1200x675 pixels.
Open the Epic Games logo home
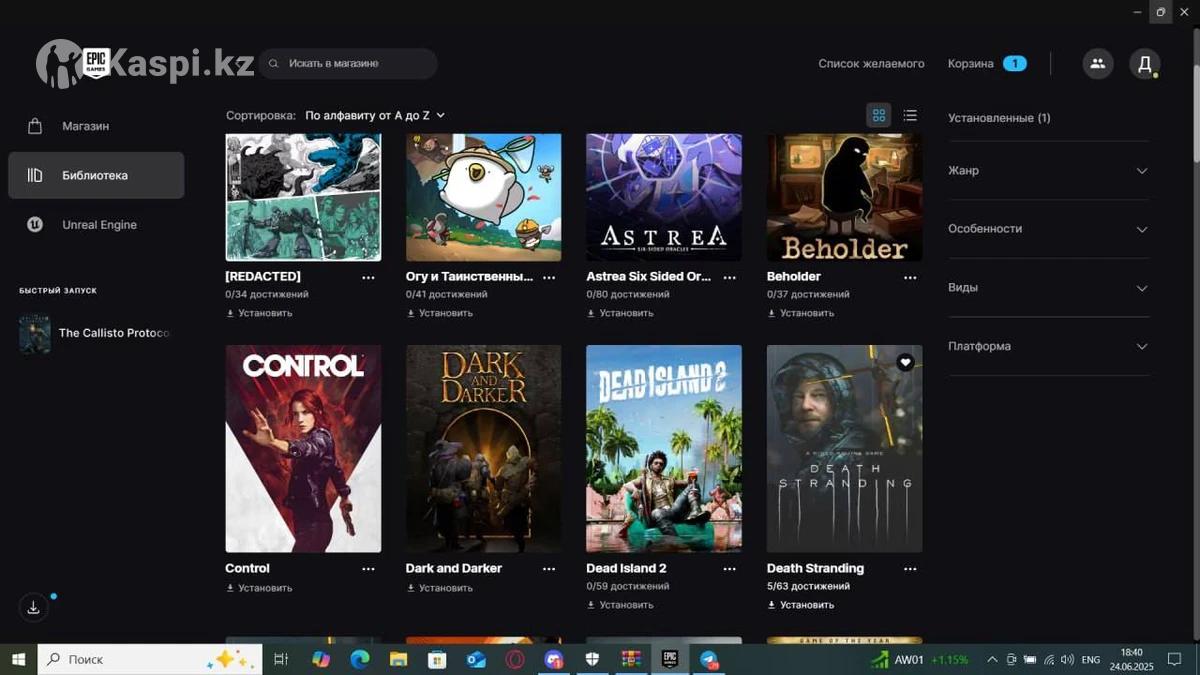[x=96, y=61]
